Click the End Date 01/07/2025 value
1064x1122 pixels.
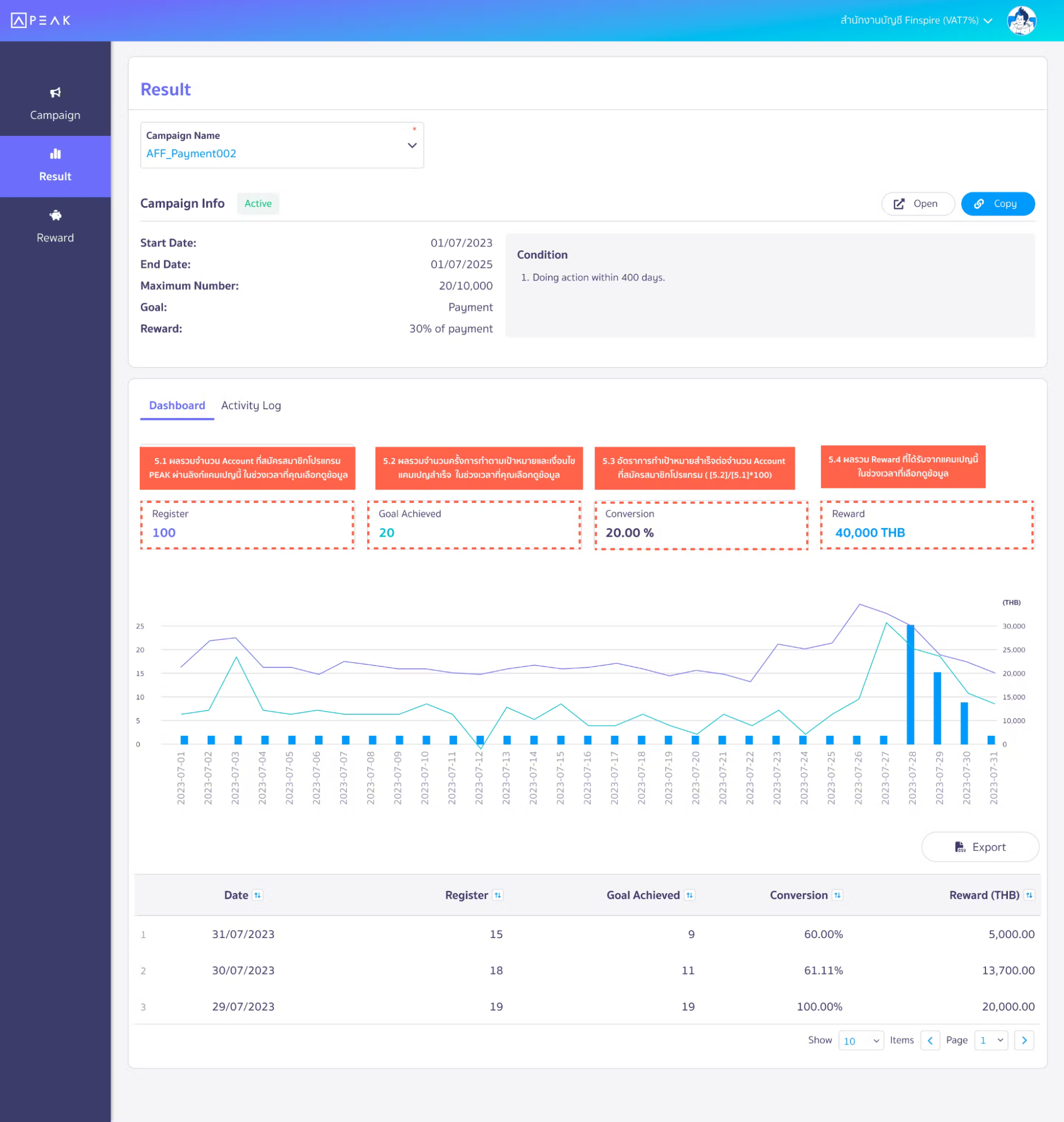[x=461, y=264]
